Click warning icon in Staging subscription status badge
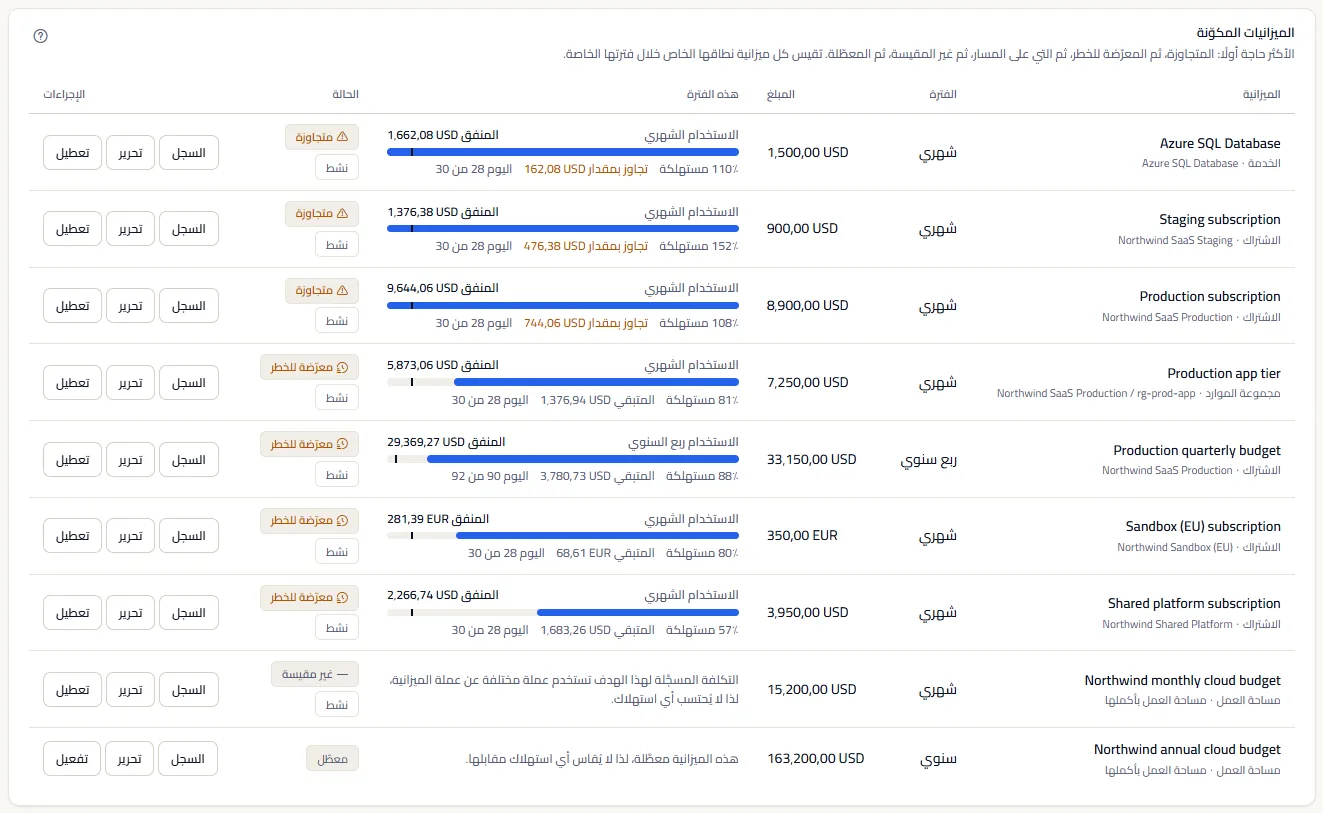The width and height of the screenshot is (1323, 813). coord(342,213)
